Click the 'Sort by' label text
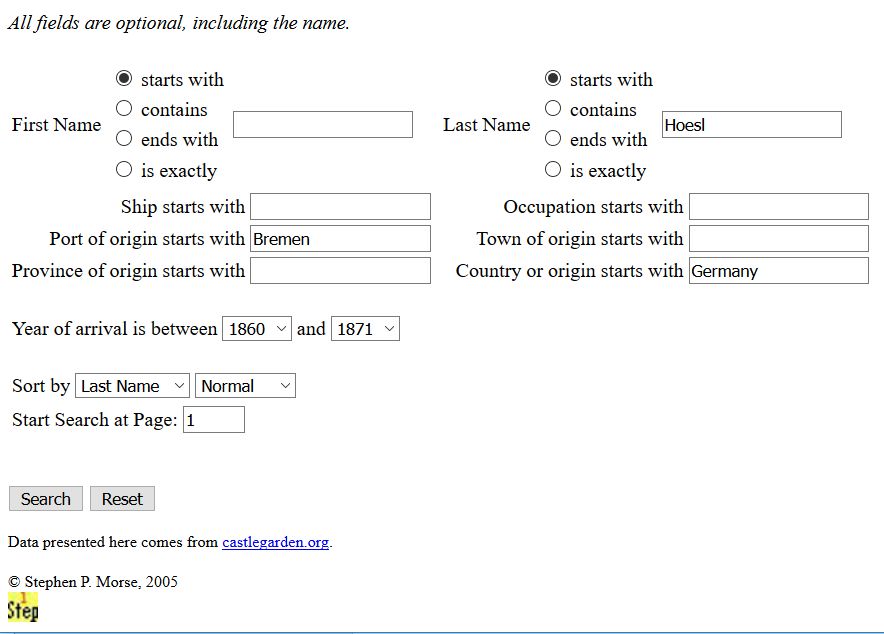 coord(41,386)
